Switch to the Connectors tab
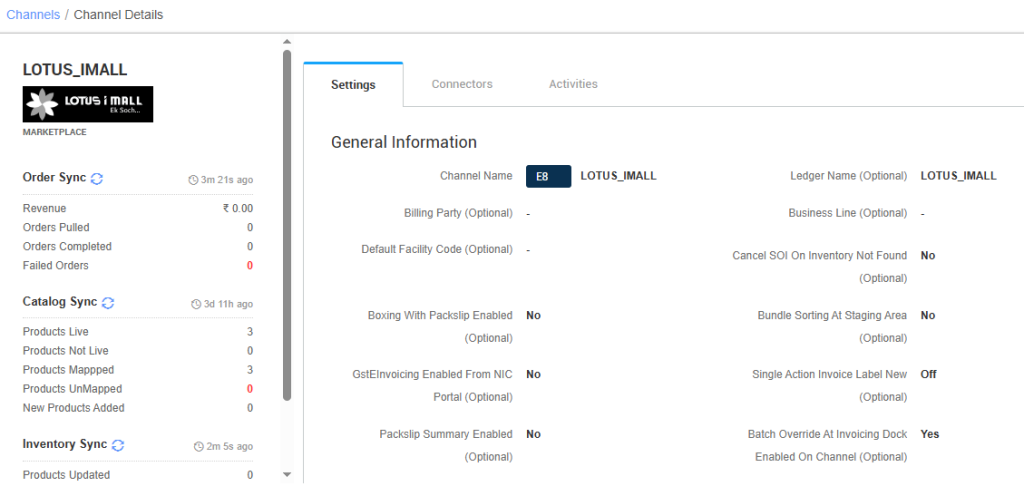The width and height of the screenshot is (1024, 496). (462, 84)
